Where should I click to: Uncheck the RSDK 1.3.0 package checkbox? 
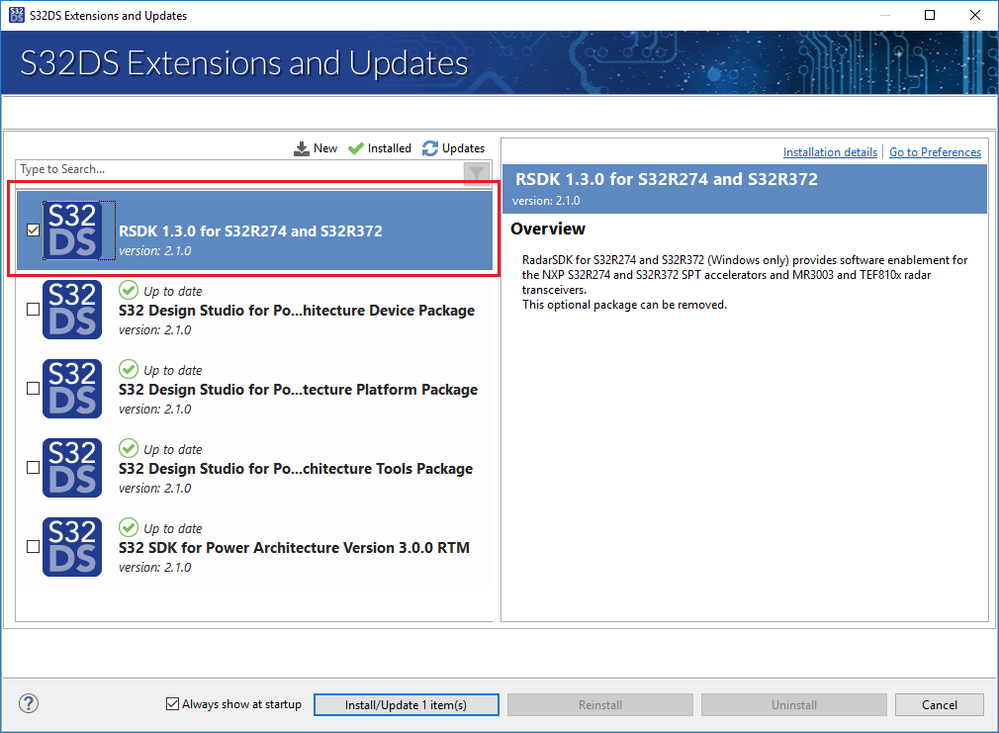coord(33,230)
